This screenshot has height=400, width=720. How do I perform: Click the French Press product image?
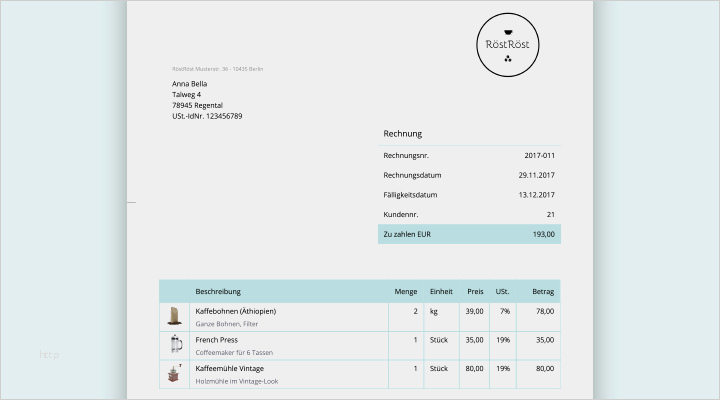175,345
